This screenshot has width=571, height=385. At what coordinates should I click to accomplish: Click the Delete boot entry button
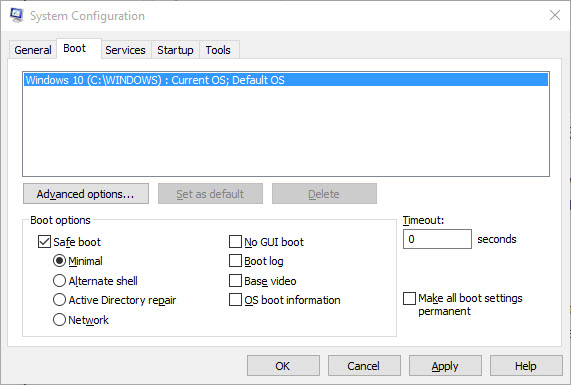click(x=324, y=194)
